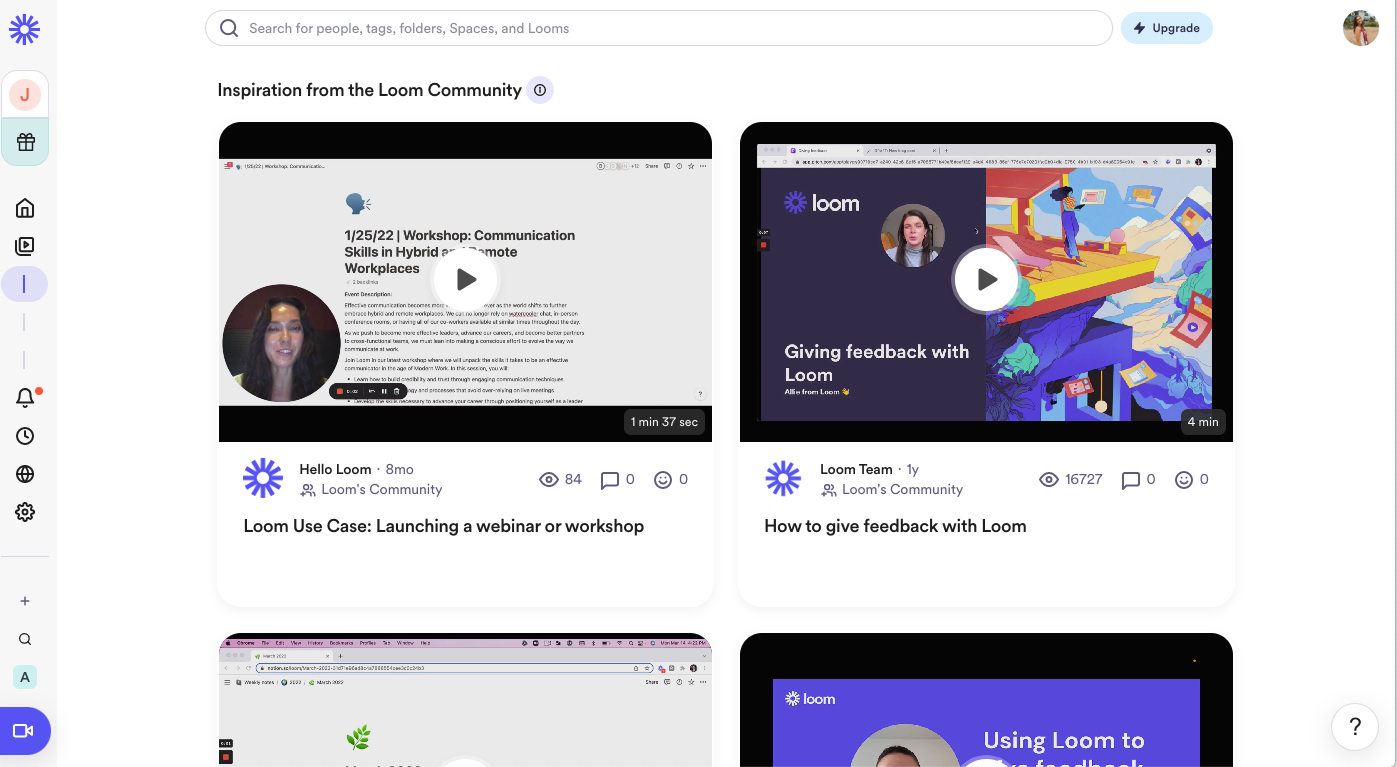Open the J workspace avatar

(25, 95)
